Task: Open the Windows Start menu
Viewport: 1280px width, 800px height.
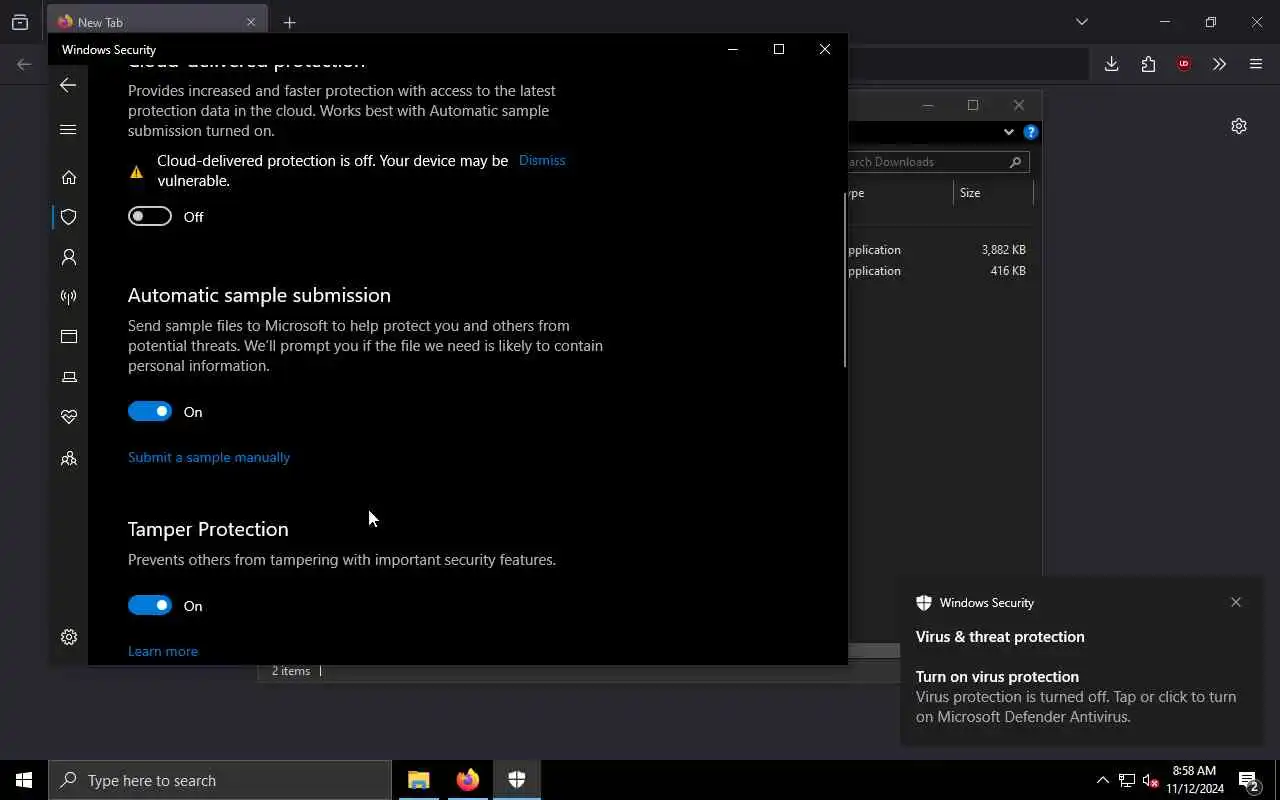Action: click(x=24, y=780)
